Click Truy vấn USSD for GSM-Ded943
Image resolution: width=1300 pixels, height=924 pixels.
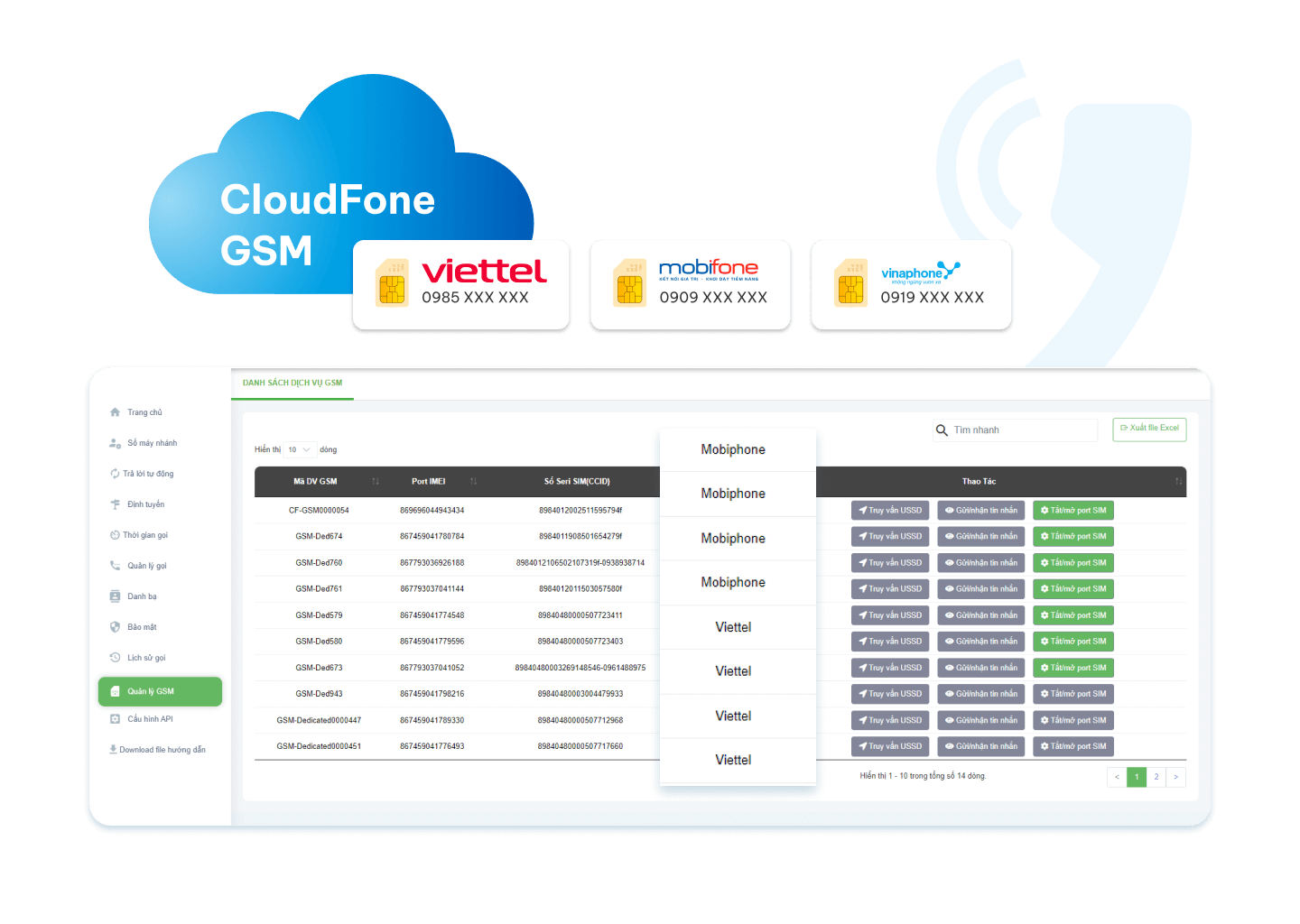pos(890,694)
